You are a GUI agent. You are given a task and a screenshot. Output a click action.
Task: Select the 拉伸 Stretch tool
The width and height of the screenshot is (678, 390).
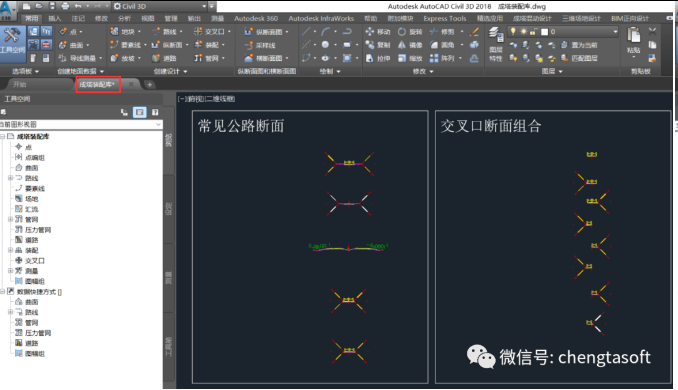[x=377, y=58]
